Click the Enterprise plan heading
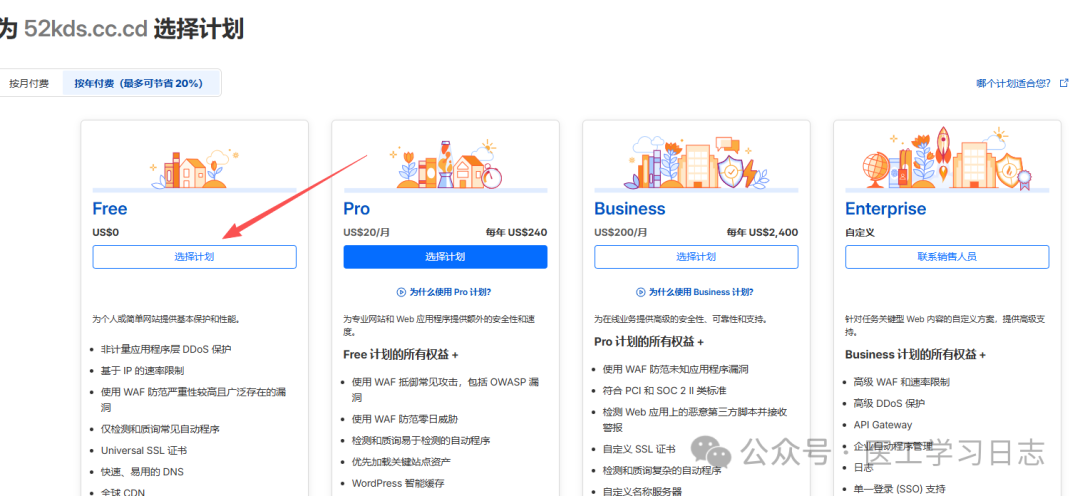Viewport: 1080px width, 496px height. tap(886, 209)
